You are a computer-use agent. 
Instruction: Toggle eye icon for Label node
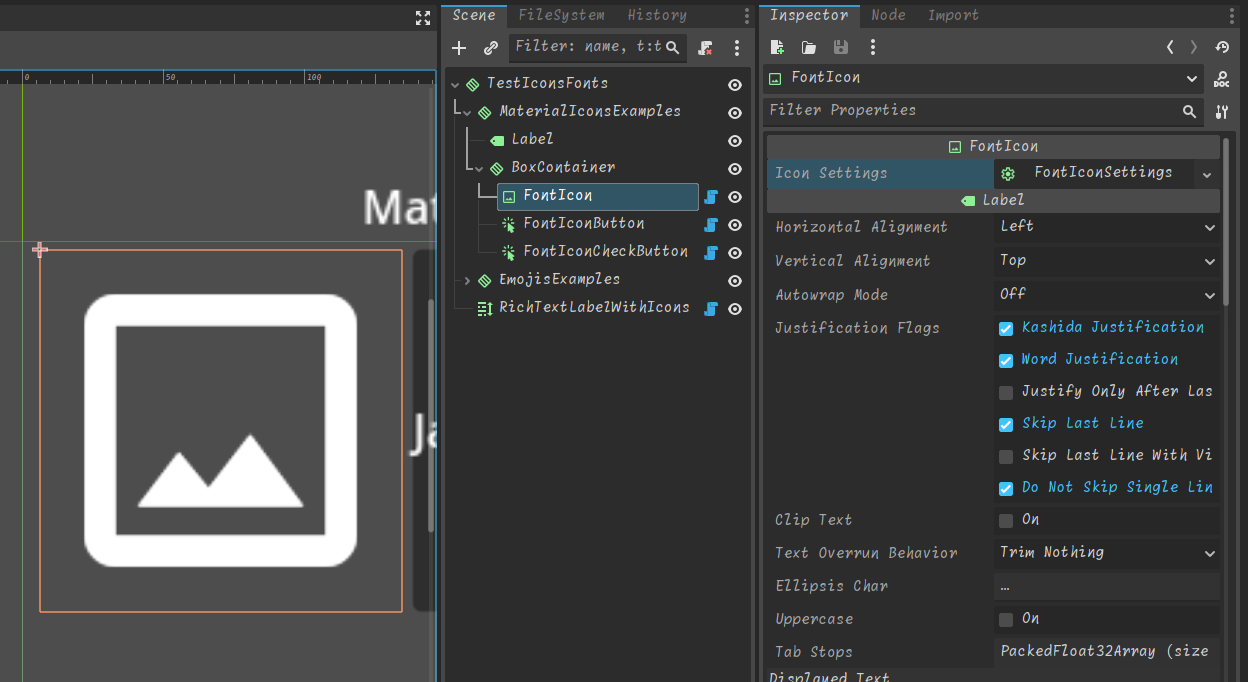click(735, 141)
